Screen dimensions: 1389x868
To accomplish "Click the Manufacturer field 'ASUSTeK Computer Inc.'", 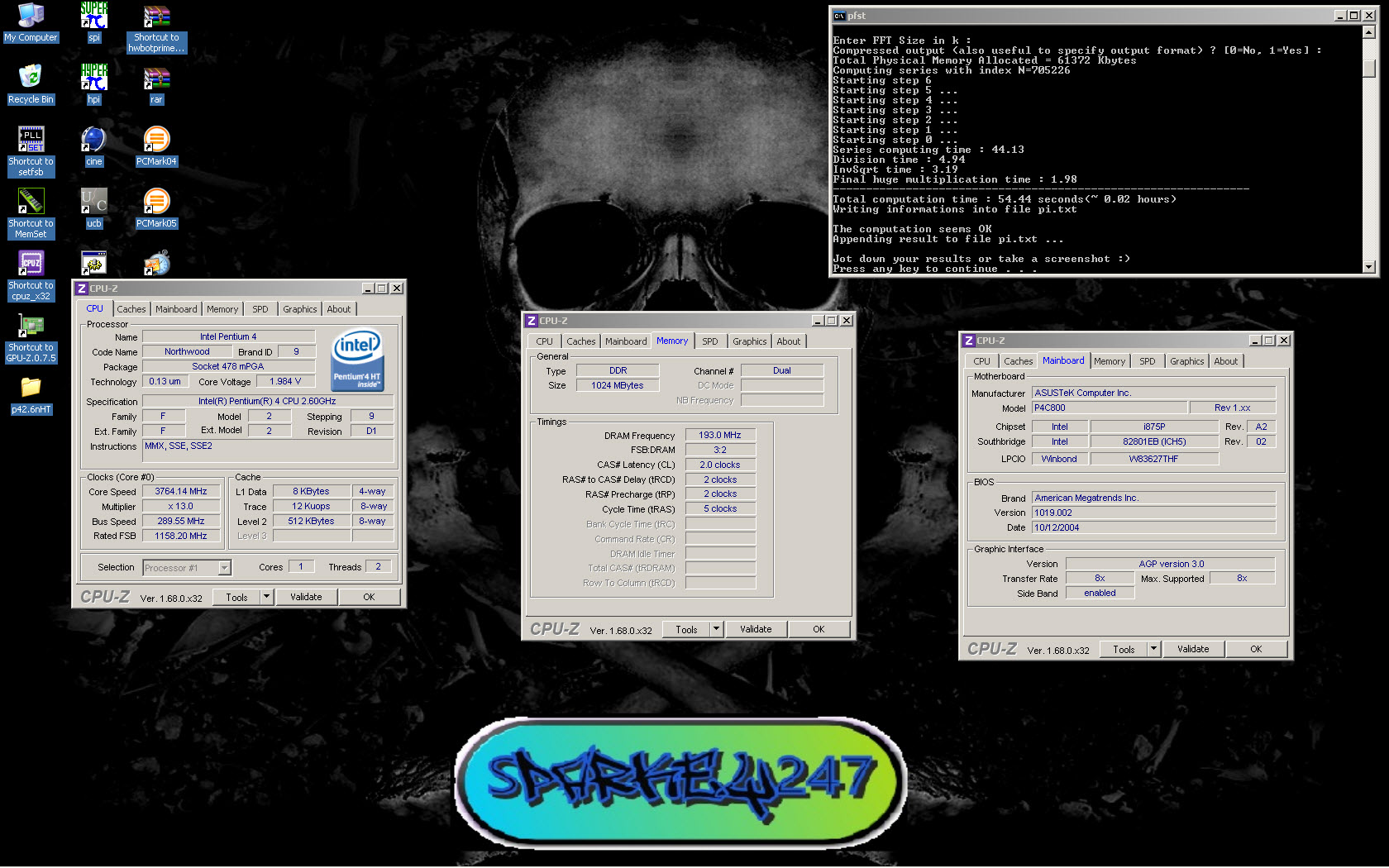I will (1153, 393).
